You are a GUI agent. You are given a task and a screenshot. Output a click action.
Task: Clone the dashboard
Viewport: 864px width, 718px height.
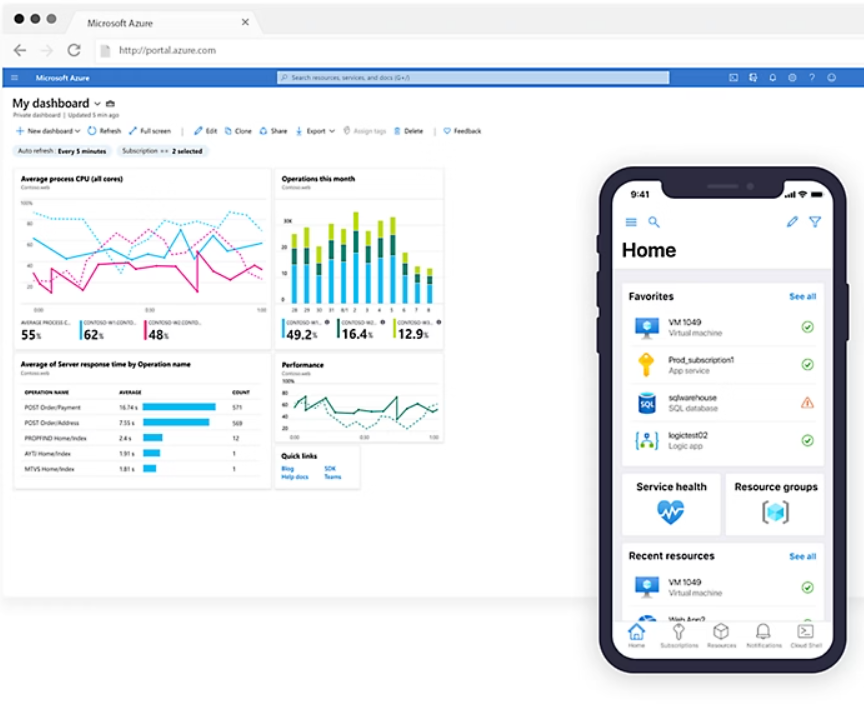(x=238, y=131)
